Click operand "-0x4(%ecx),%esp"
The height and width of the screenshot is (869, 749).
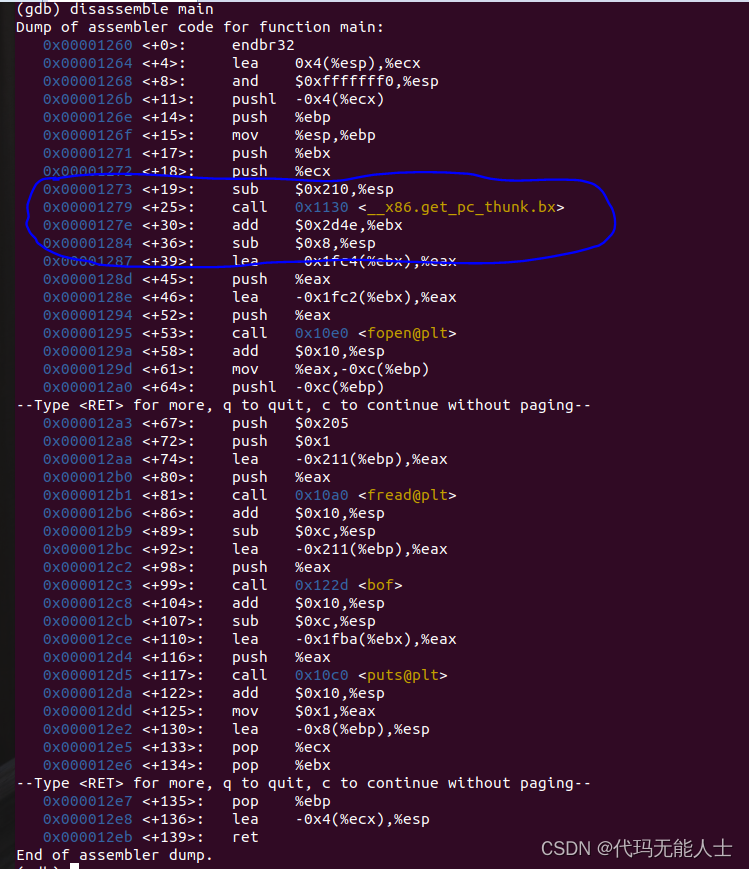click(361, 819)
